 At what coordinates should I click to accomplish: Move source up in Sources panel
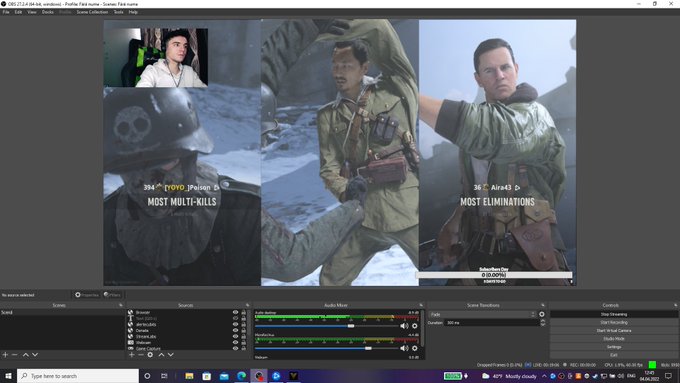tap(161, 355)
